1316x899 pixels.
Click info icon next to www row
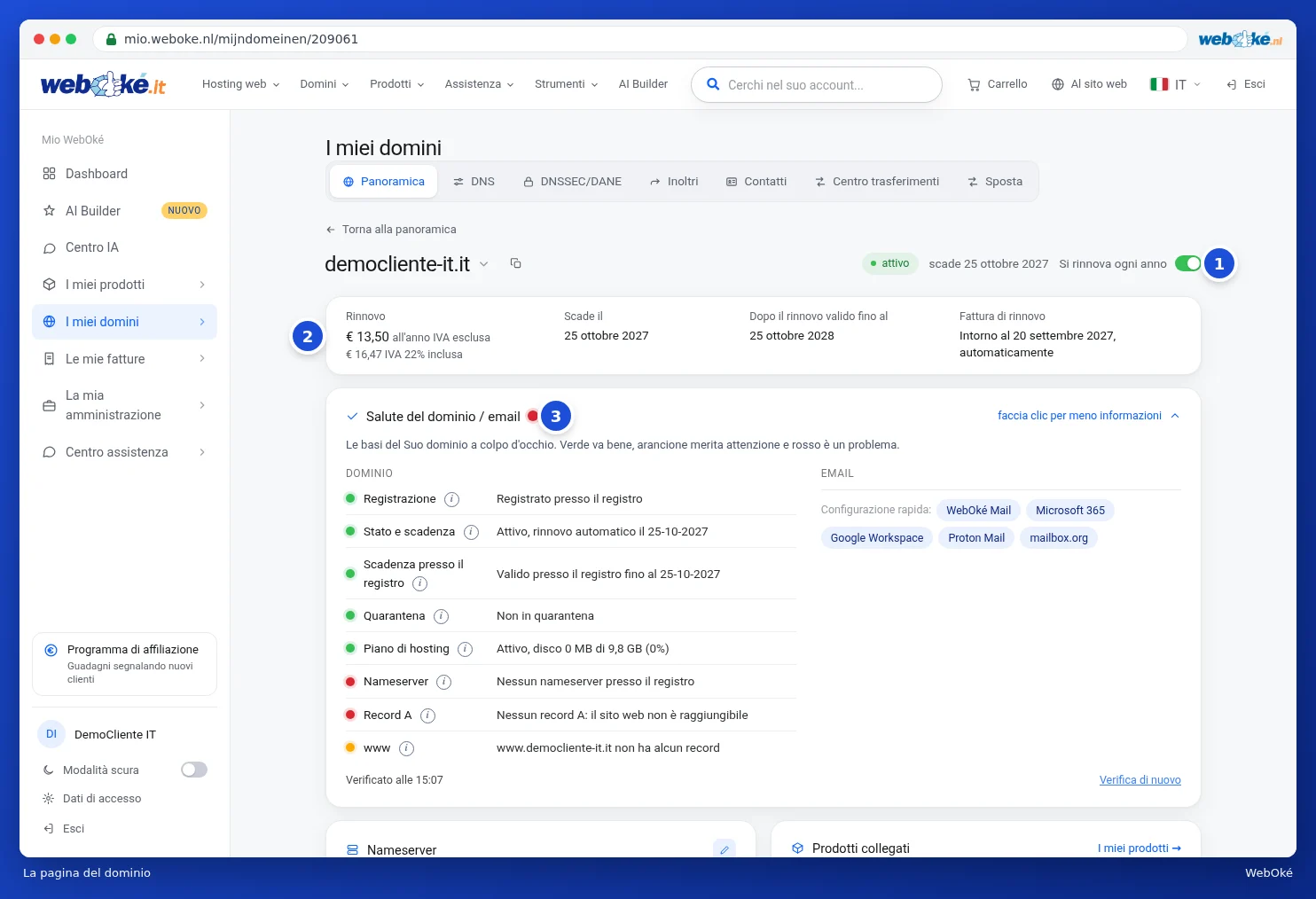pos(406,748)
